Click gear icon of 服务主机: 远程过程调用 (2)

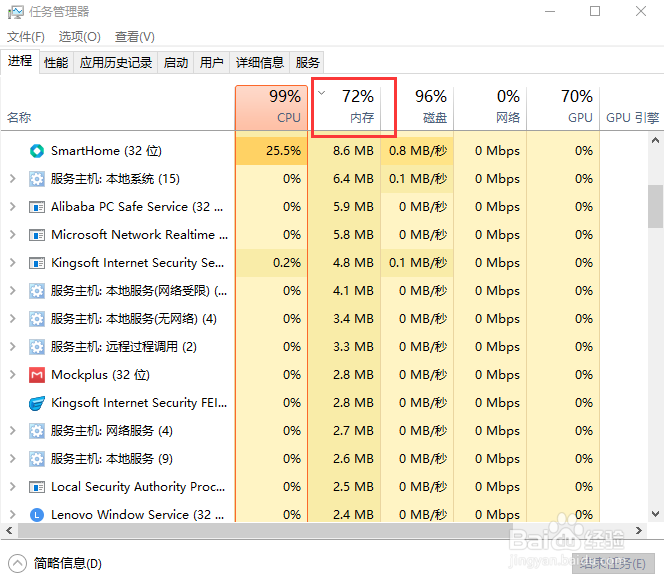pos(37,347)
